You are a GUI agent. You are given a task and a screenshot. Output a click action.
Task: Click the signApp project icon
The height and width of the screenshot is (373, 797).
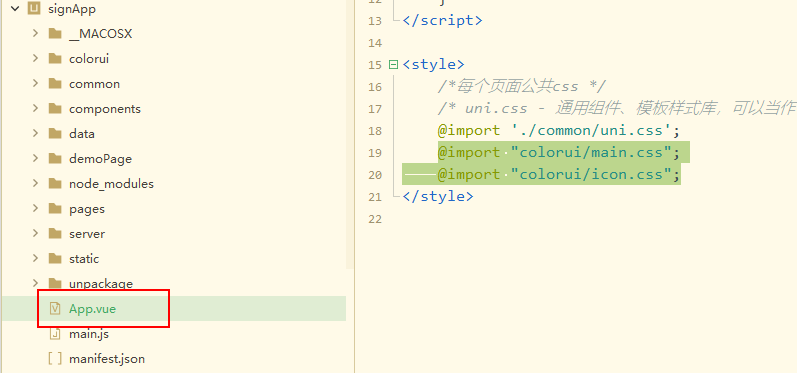(x=34, y=8)
